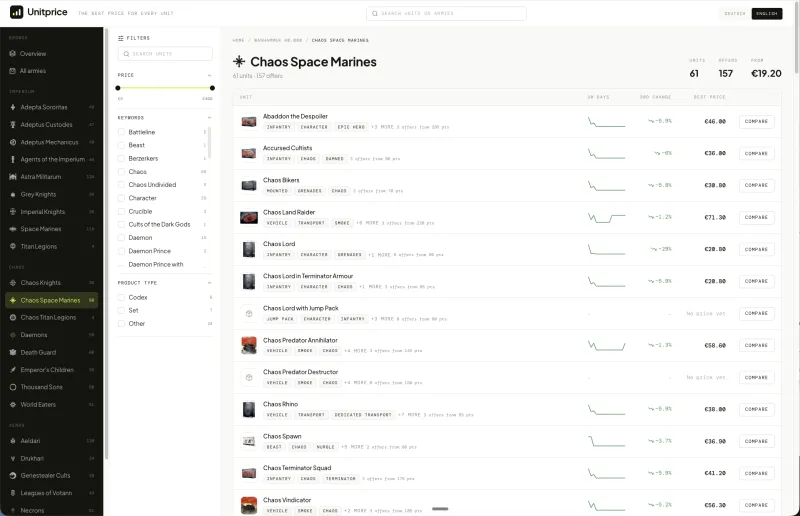Open Chaos Terminator Squad unit link
This screenshot has width=800, height=516.
click(x=297, y=468)
